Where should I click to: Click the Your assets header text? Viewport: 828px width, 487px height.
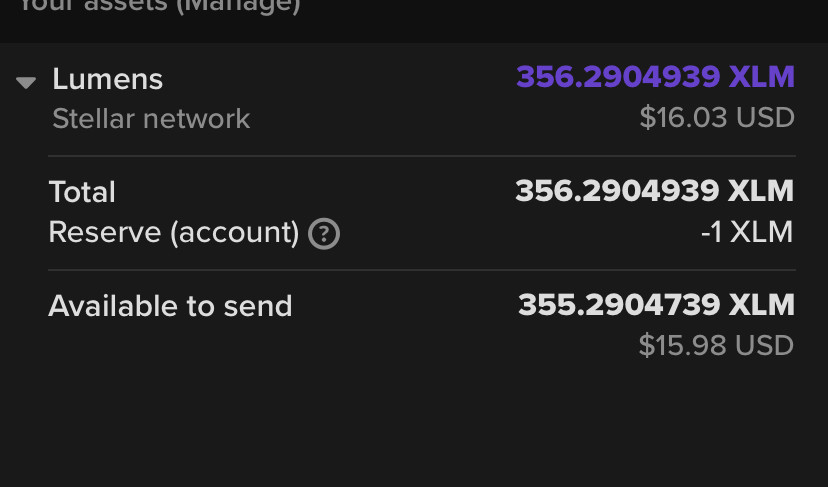coord(100,6)
